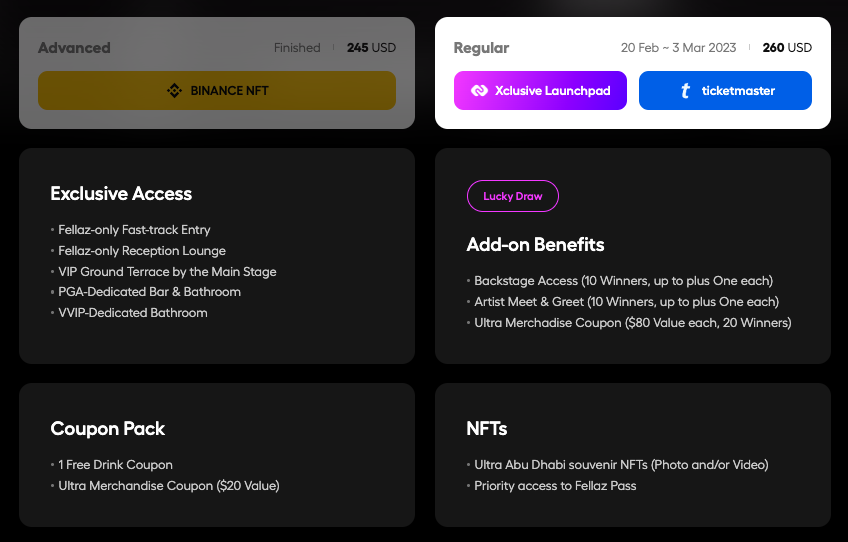Click the Artist Meet & Greet item
Viewport: 848px width, 542px height.
(626, 302)
